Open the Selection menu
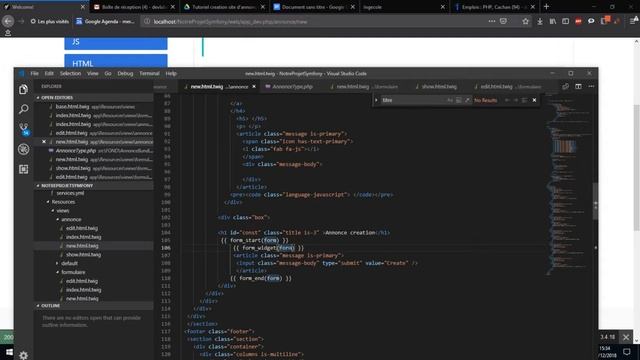The height and width of the screenshot is (360, 640). click(70, 73)
